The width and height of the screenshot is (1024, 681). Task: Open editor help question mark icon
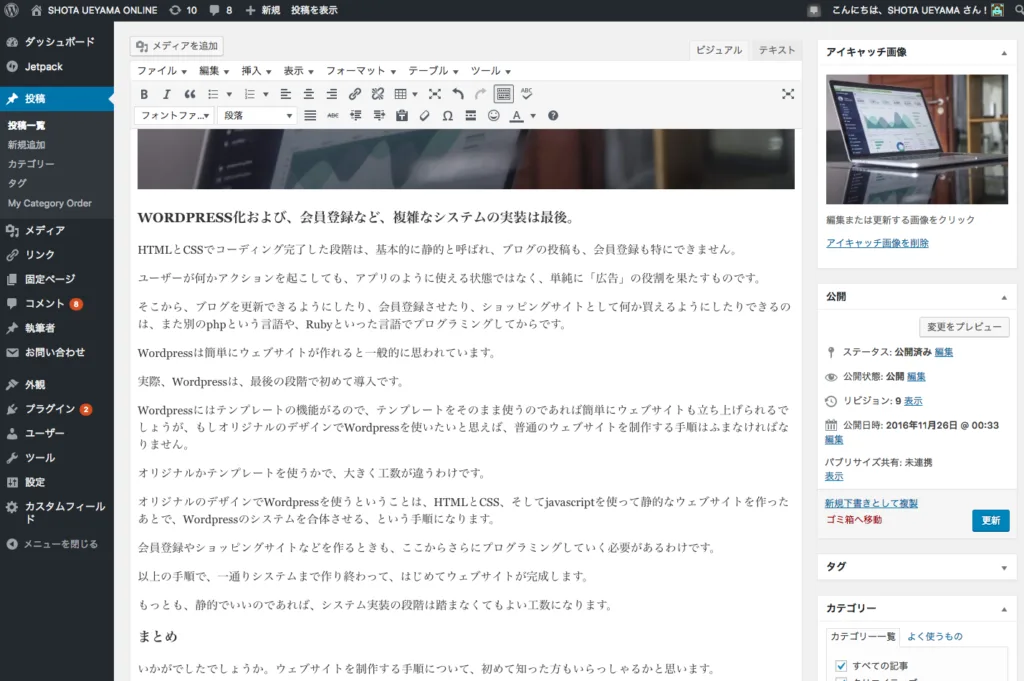click(553, 116)
